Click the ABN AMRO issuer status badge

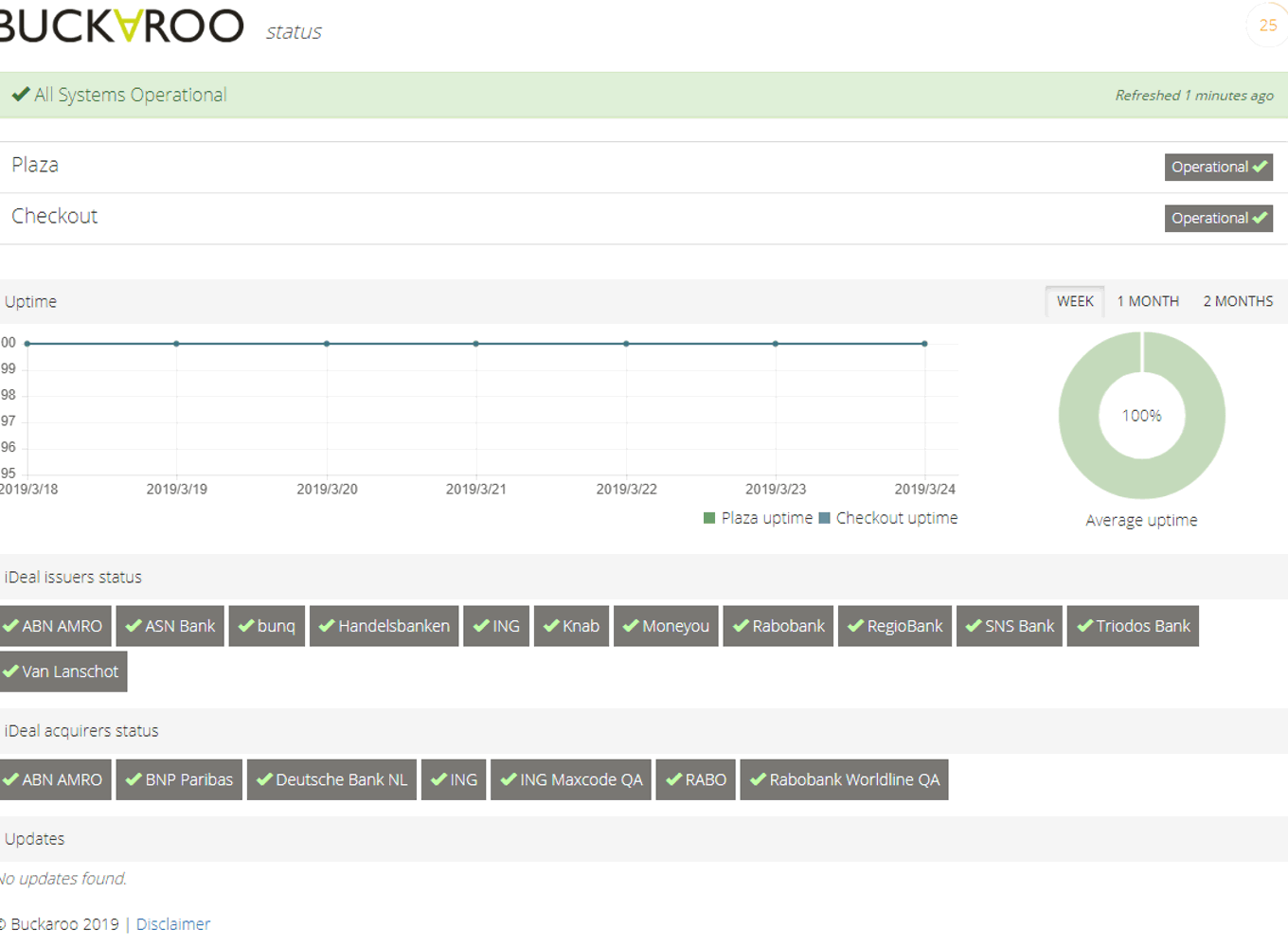(55, 626)
